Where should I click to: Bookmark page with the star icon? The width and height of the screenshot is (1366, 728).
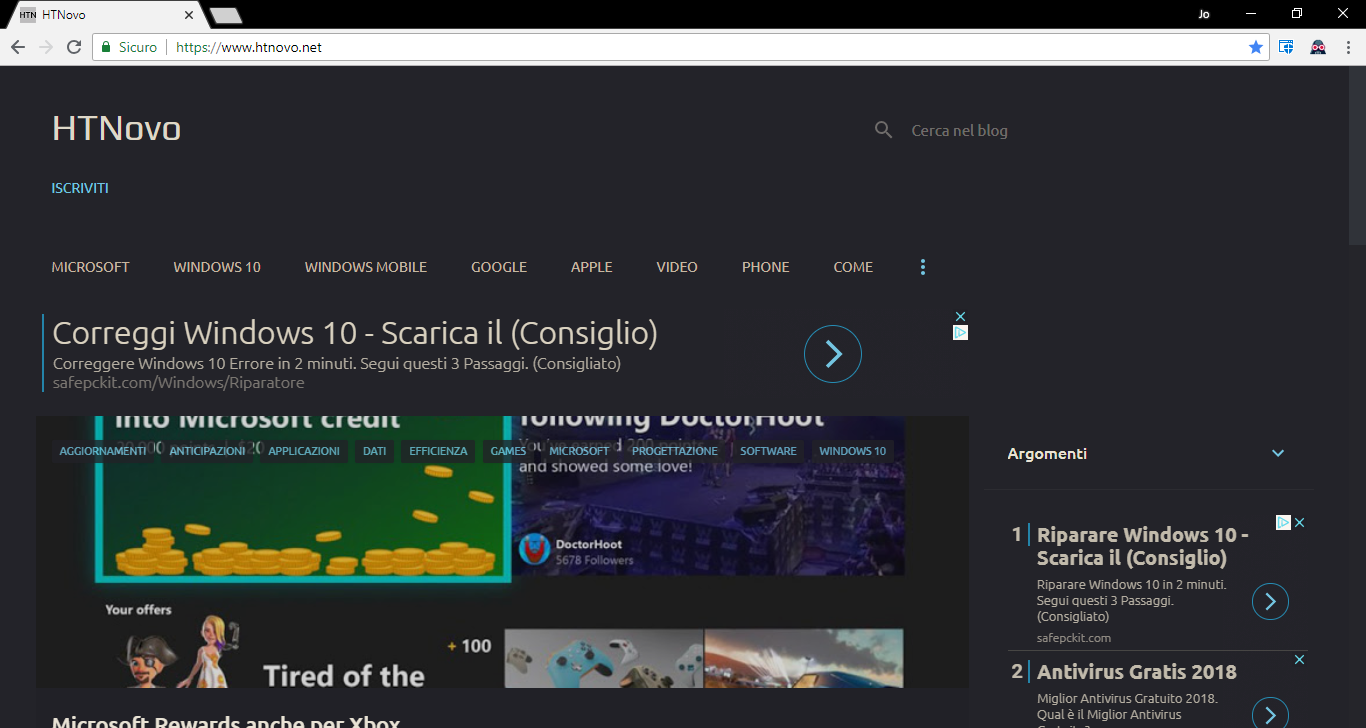pyautogui.click(x=1256, y=47)
